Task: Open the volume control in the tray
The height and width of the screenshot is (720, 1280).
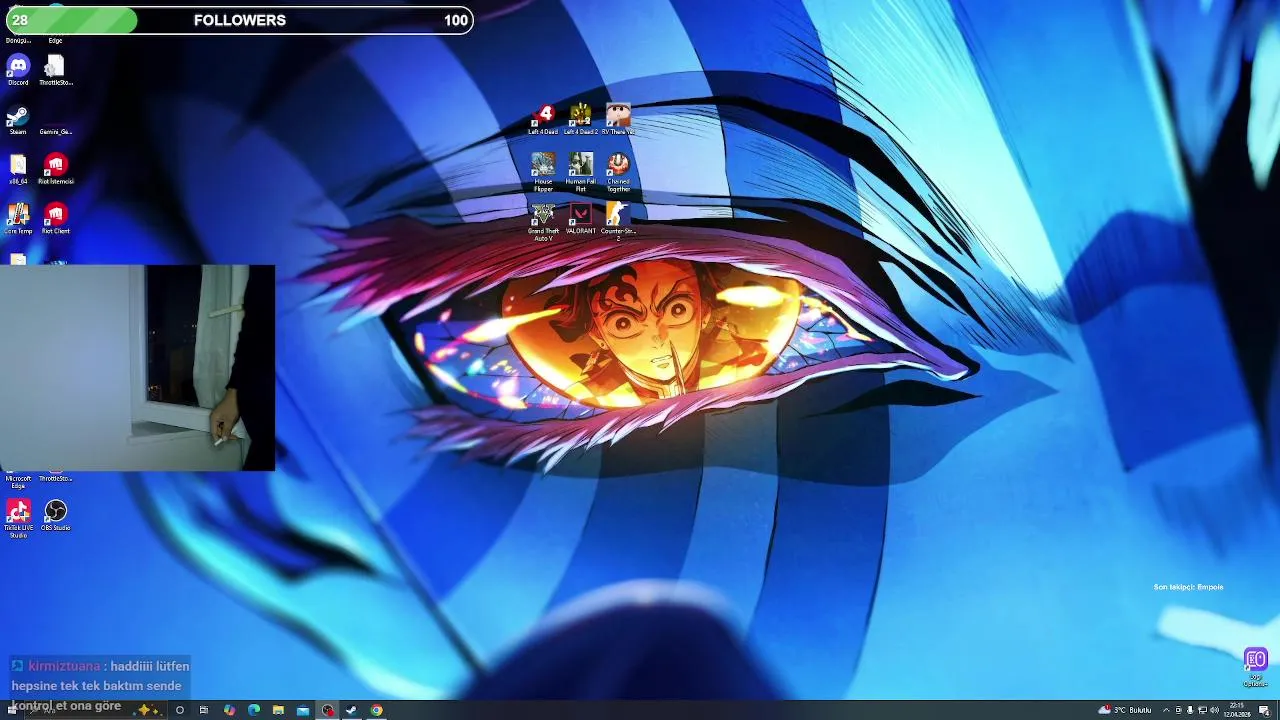Action: coord(1214,710)
